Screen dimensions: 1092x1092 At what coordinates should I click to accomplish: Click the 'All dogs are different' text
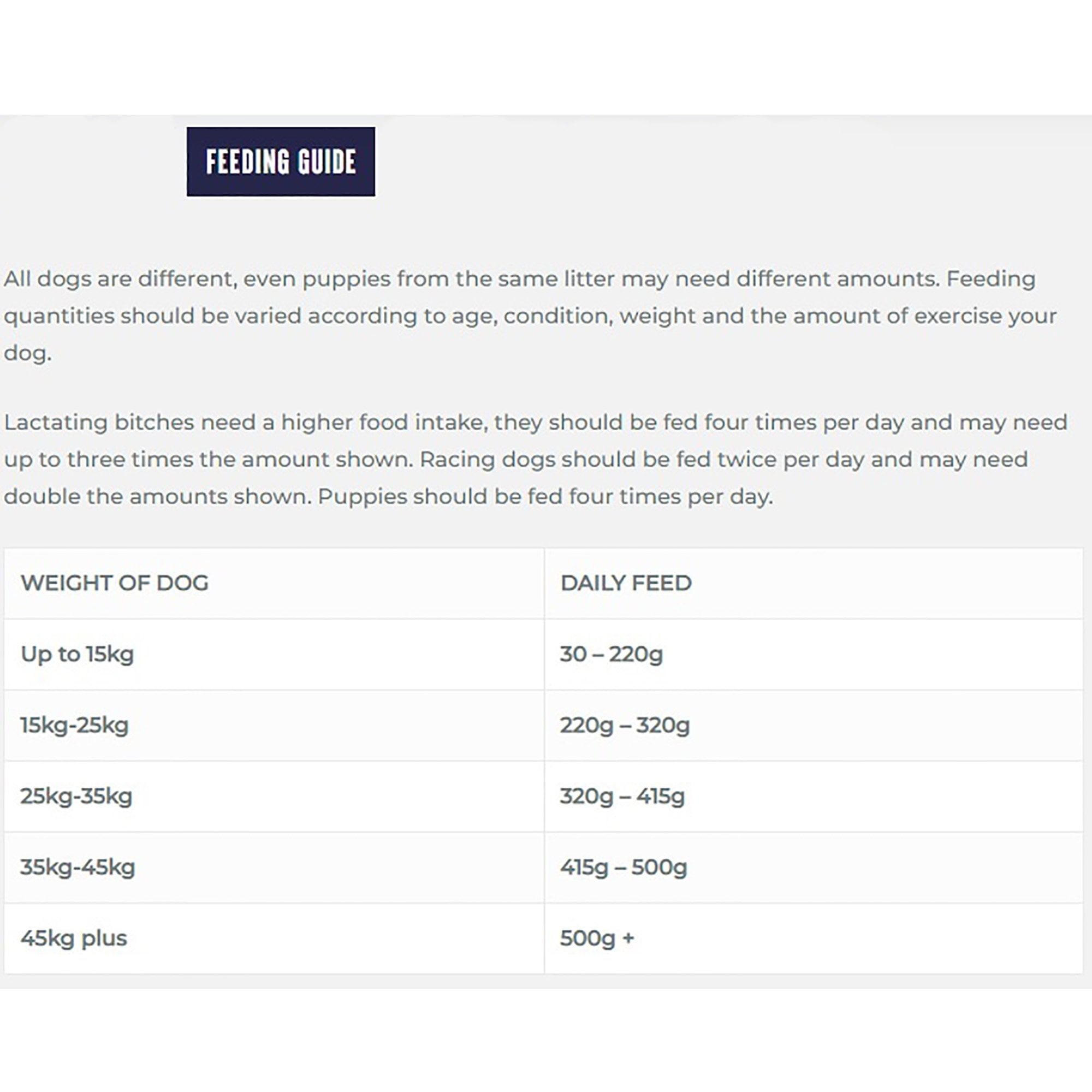pyautogui.click(x=120, y=279)
